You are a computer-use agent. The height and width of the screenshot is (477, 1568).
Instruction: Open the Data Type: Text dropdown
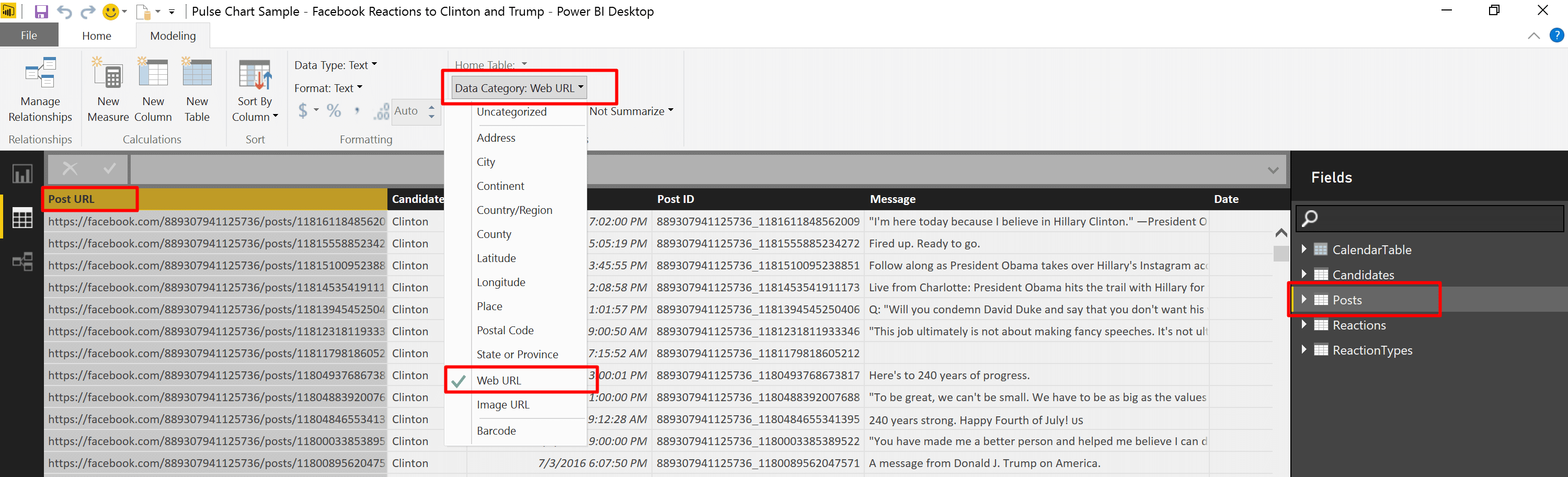(x=335, y=65)
